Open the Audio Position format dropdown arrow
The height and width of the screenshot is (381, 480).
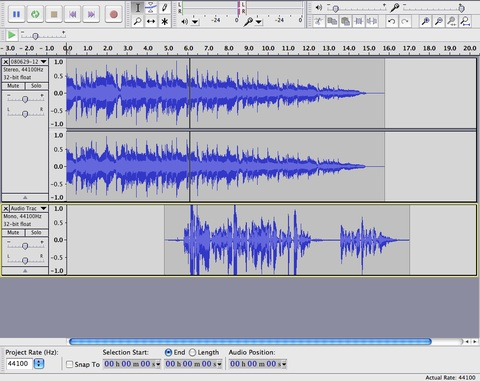click(x=284, y=365)
